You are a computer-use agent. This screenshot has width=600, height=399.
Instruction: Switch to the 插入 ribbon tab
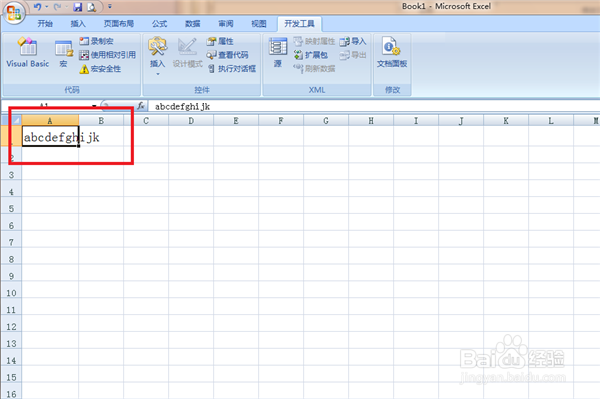pyautogui.click(x=78, y=24)
